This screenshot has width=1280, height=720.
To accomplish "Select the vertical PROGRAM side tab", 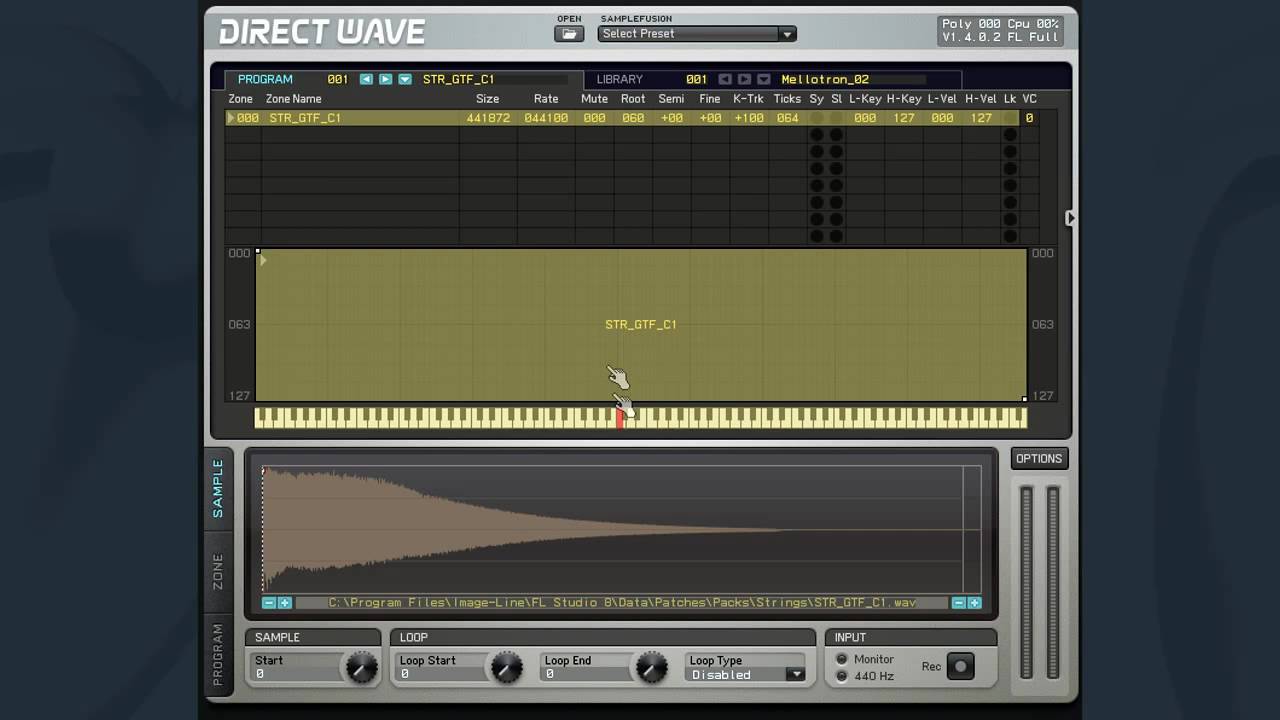I will [218, 655].
